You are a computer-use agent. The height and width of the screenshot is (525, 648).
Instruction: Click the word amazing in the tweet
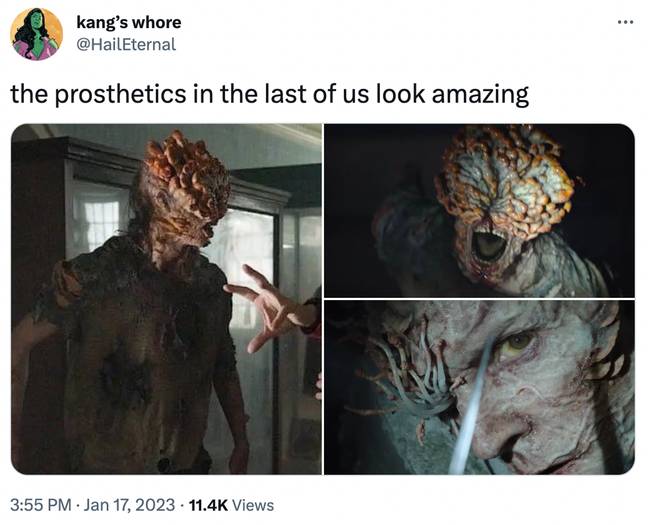[480, 95]
